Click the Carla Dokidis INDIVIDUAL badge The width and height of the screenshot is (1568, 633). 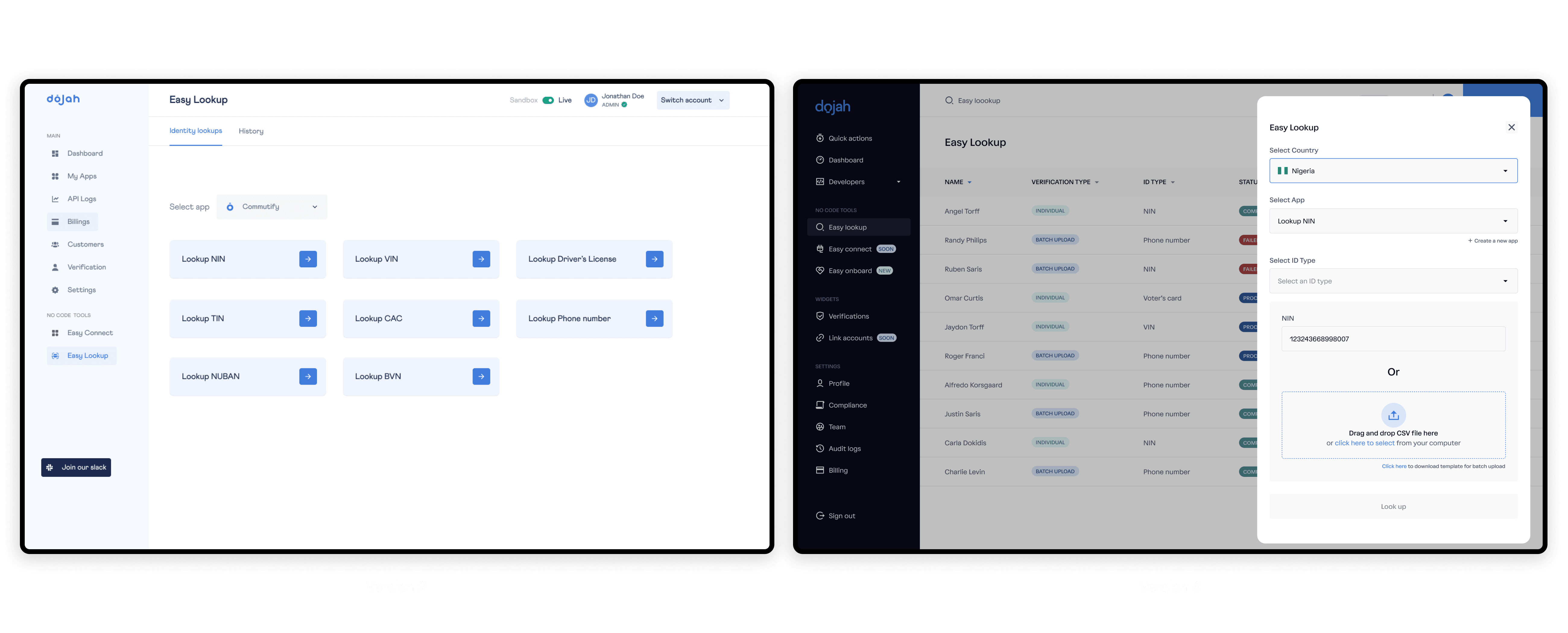pyautogui.click(x=1050, y=442)
